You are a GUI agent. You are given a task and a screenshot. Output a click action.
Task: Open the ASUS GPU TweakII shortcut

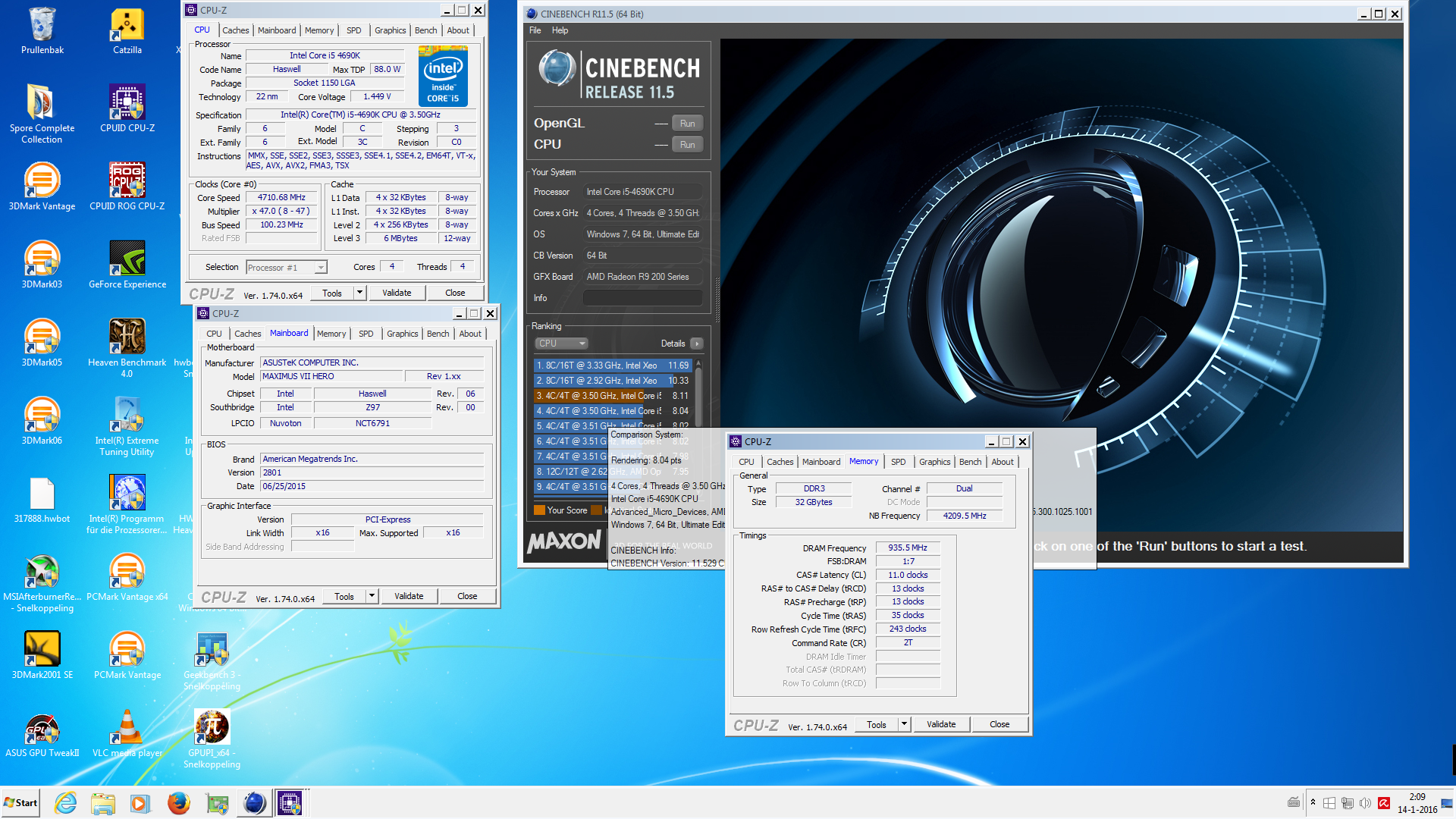(x=42, y=734)
